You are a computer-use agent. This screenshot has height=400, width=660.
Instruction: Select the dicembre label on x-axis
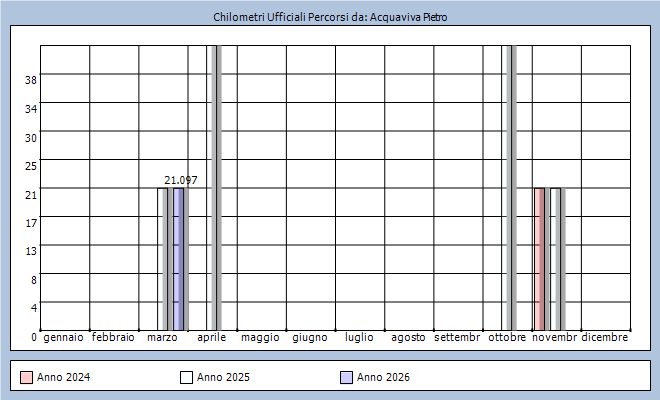coord(604,338)
